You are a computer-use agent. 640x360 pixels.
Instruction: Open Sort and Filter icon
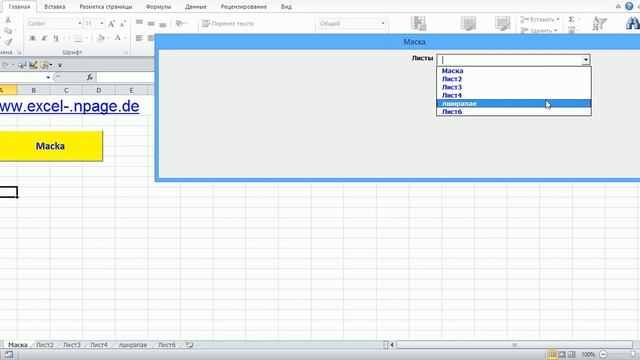599,24
